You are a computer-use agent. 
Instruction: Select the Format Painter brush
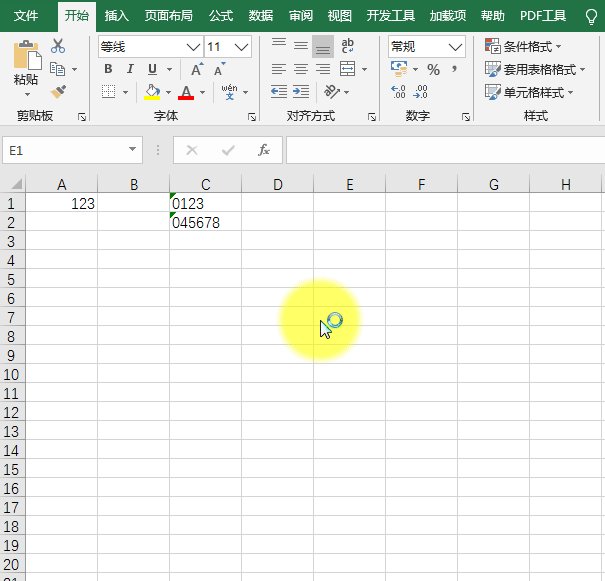pyautogui.click(x=58, y=92)
